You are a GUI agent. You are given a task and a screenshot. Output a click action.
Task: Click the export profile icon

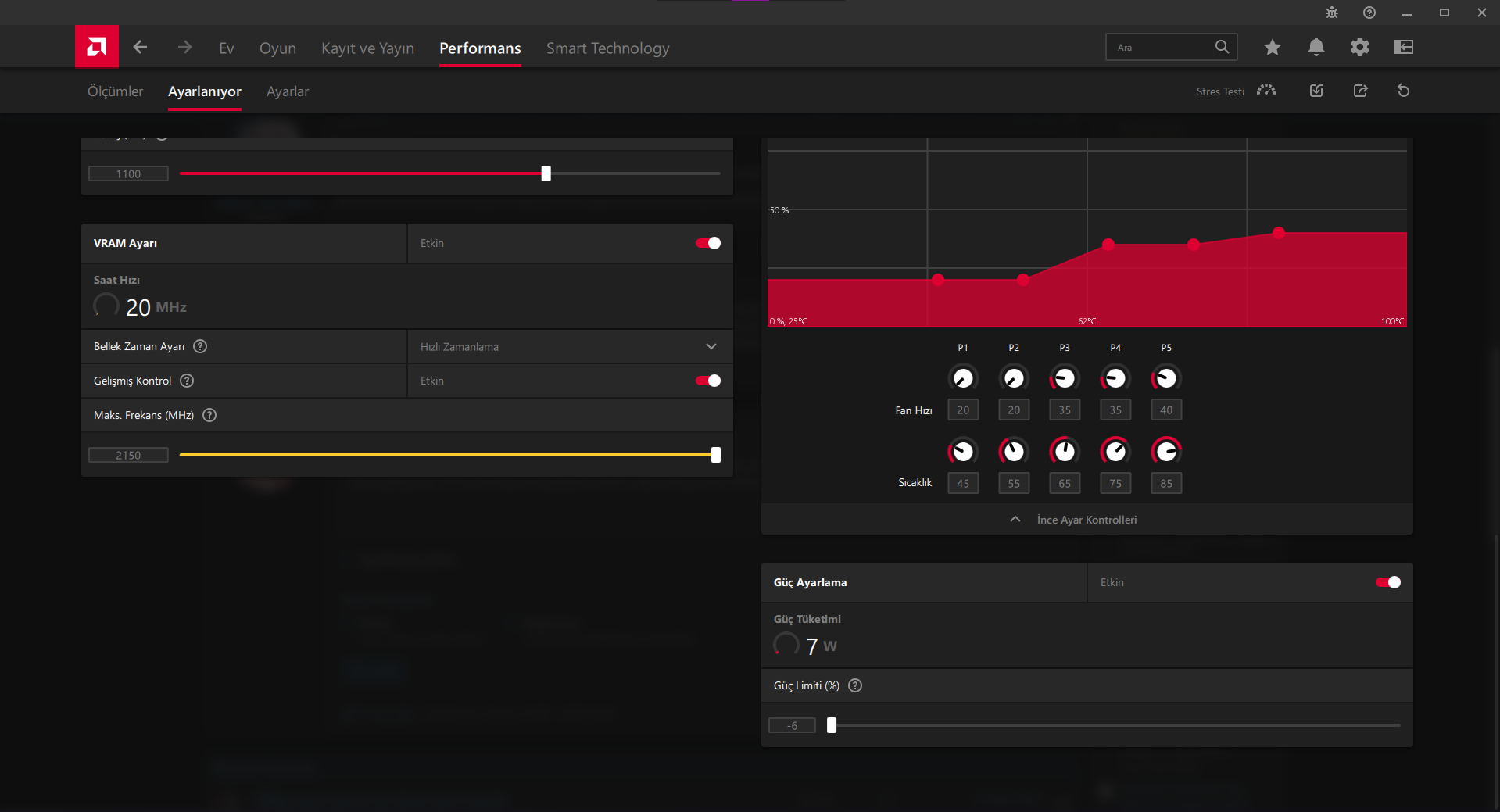pyautogui.click(x=1361, y=91)
